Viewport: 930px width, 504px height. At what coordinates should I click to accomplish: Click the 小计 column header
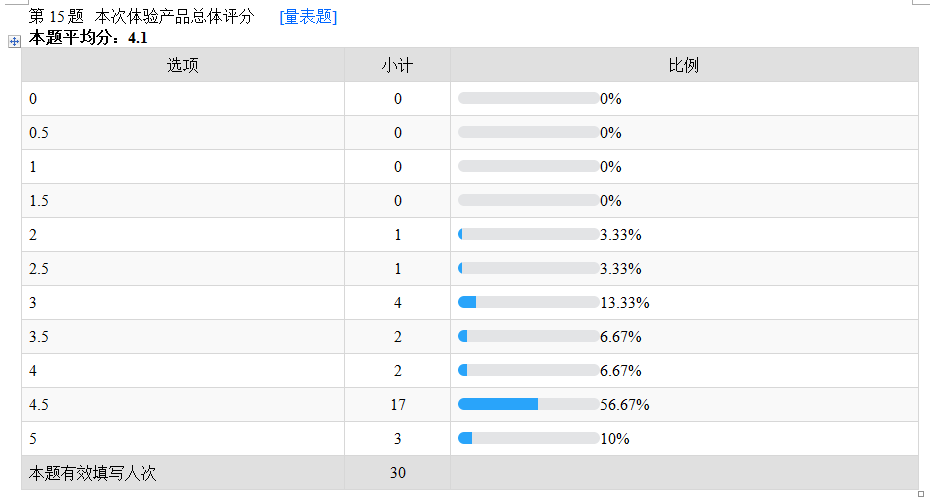pyautogui.click(x=397, y=65)
